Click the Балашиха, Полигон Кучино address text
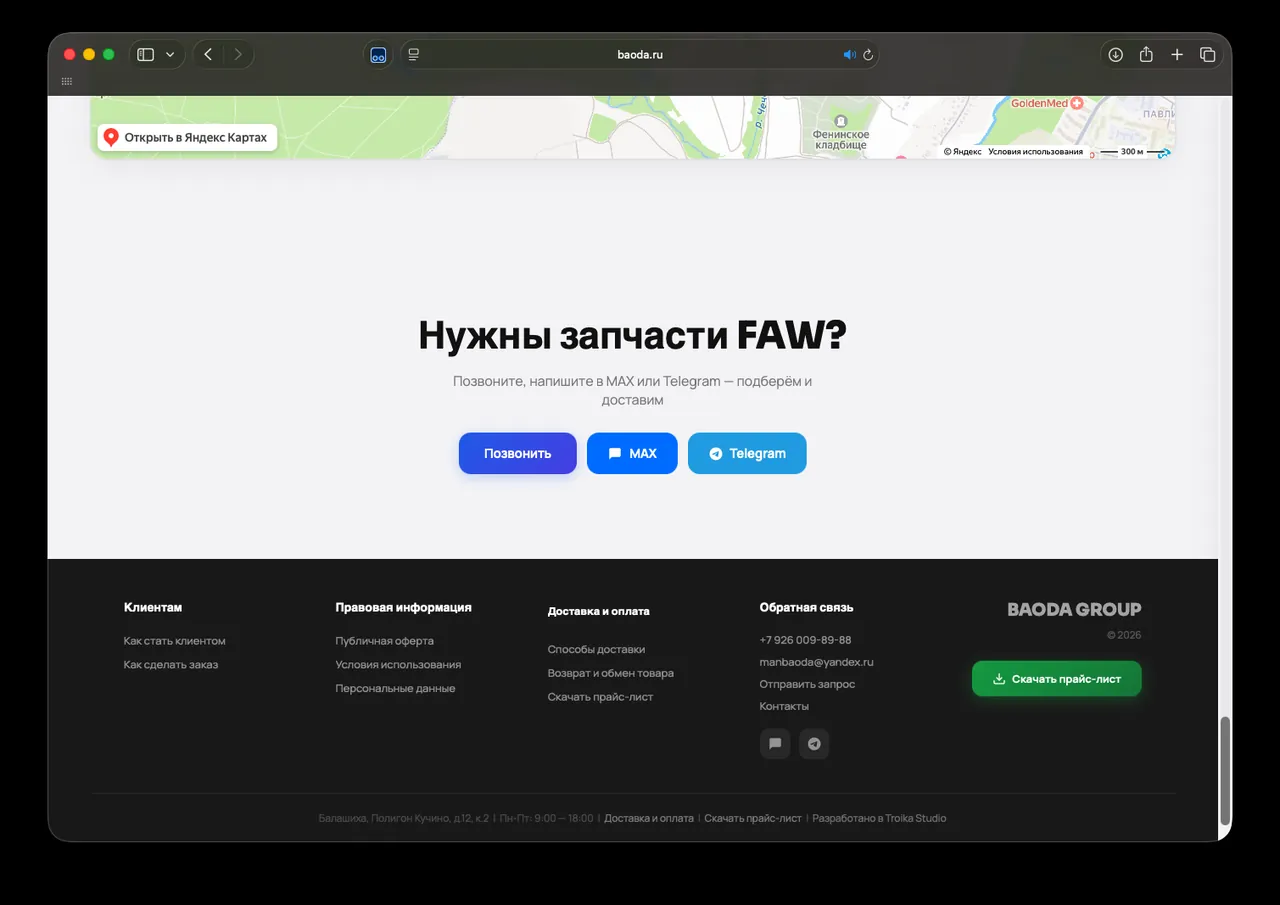Image resolution: width=1280 pixels, height=905 pixels. (x=404, y=818)
